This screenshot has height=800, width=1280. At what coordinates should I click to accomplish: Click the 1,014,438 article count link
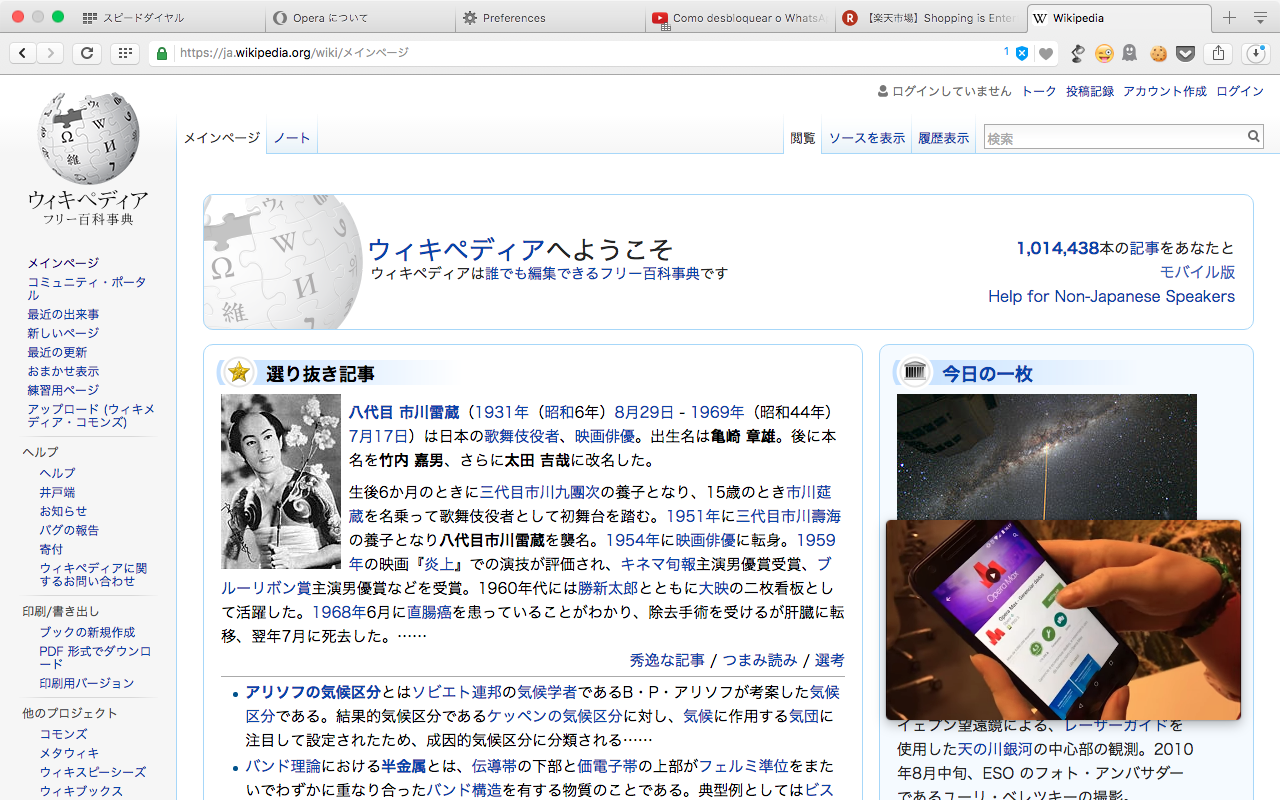coord(1058,248)
